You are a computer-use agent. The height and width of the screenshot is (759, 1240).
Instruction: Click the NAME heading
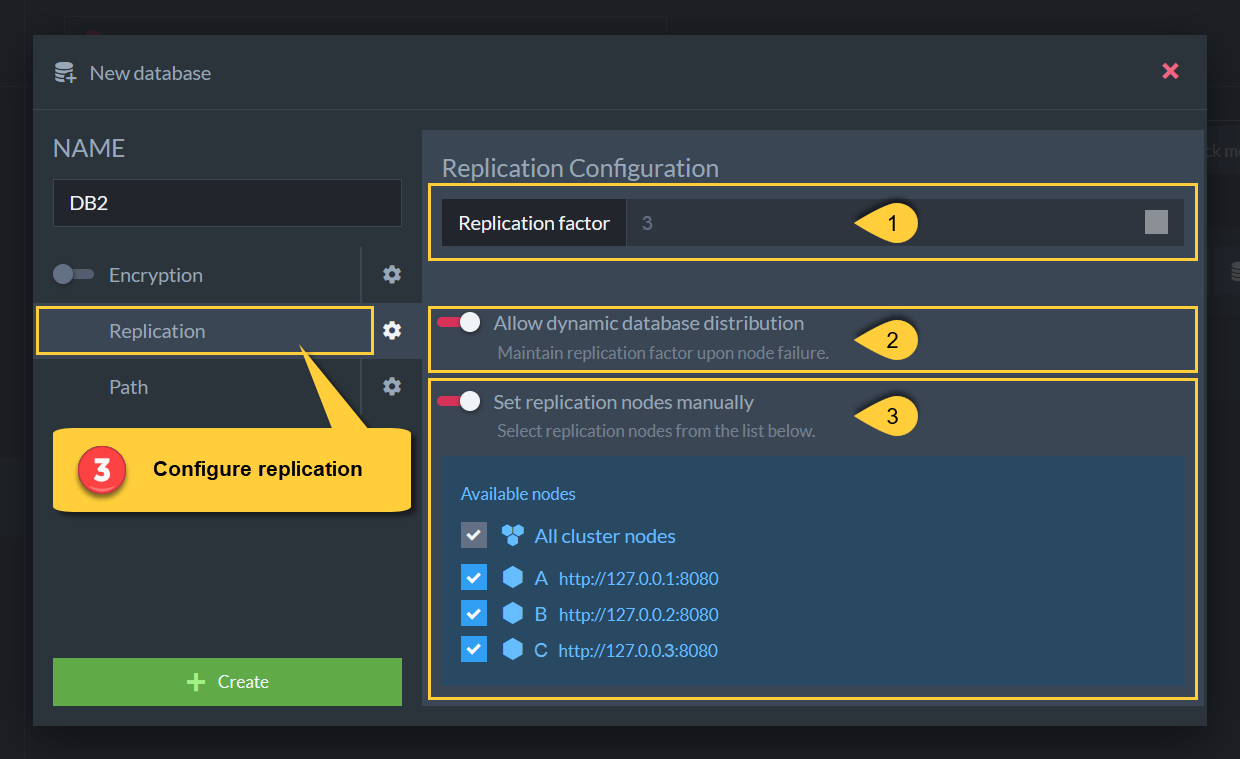[x=89, y=148]
